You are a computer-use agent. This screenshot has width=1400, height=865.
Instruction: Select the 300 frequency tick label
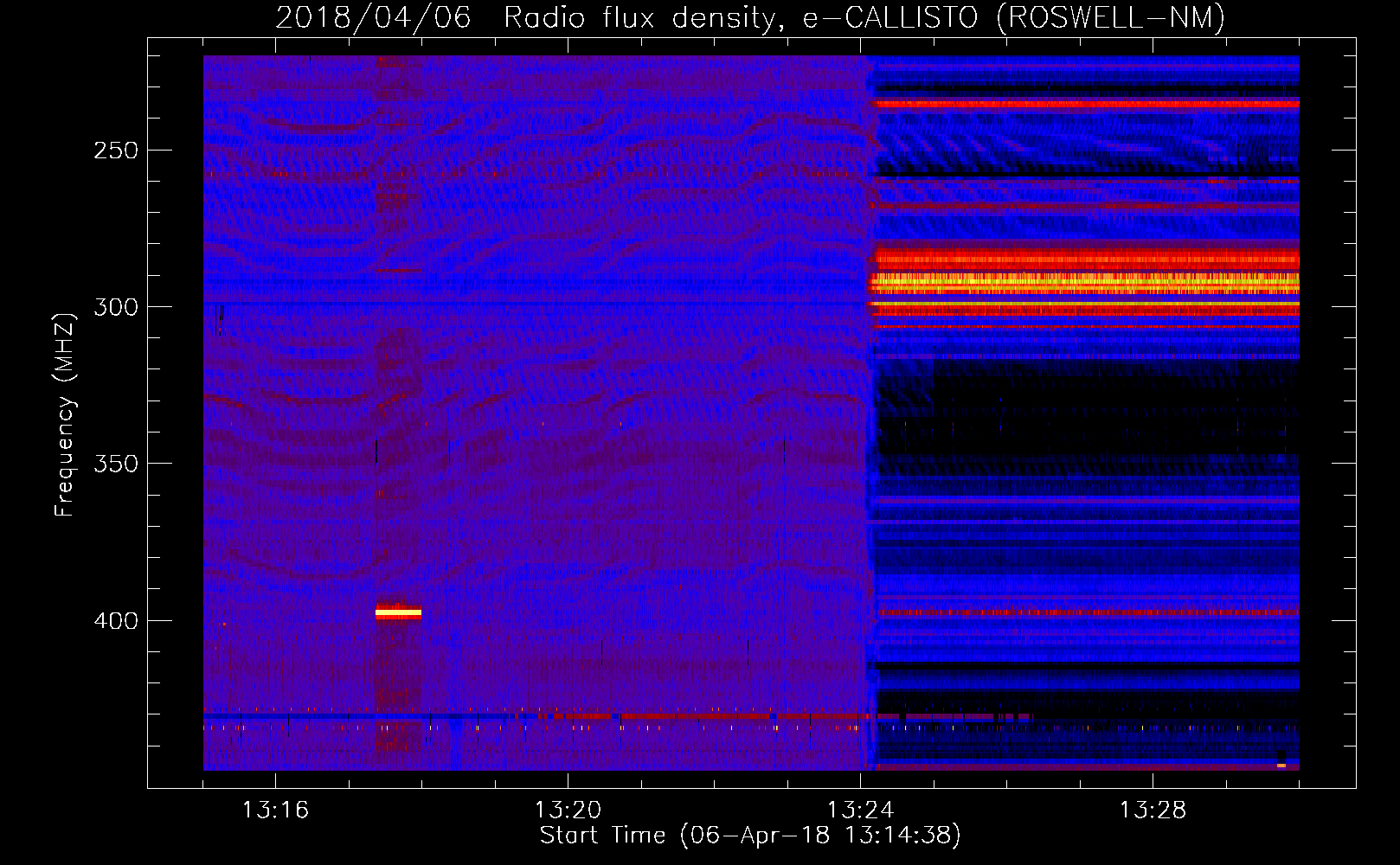116,307
